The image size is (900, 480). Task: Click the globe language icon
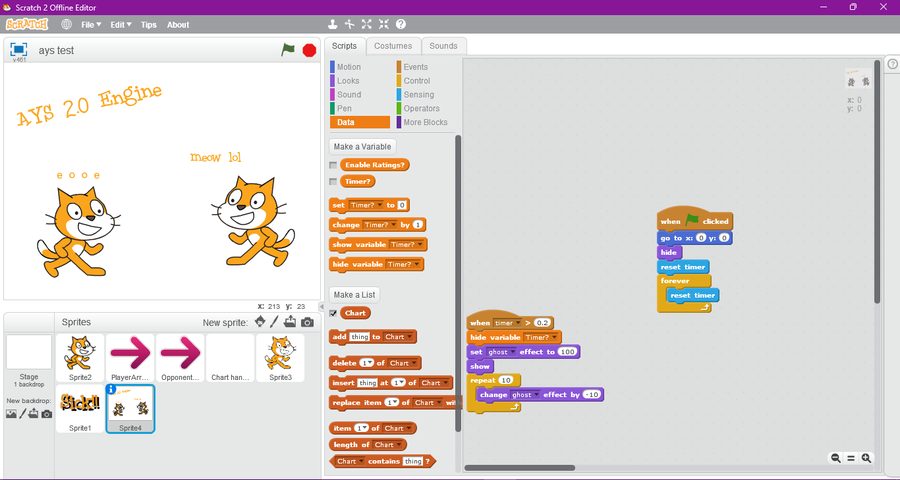point(67,25)
